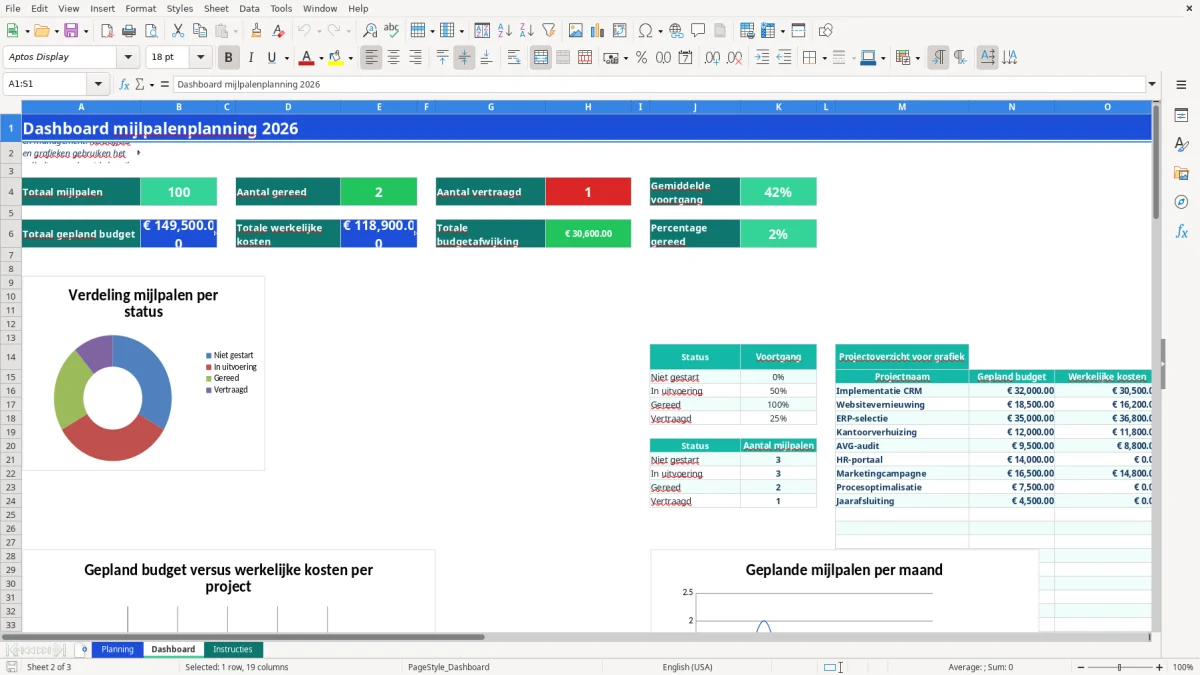
Task: Sort ascending
Action: click(505, 31)
